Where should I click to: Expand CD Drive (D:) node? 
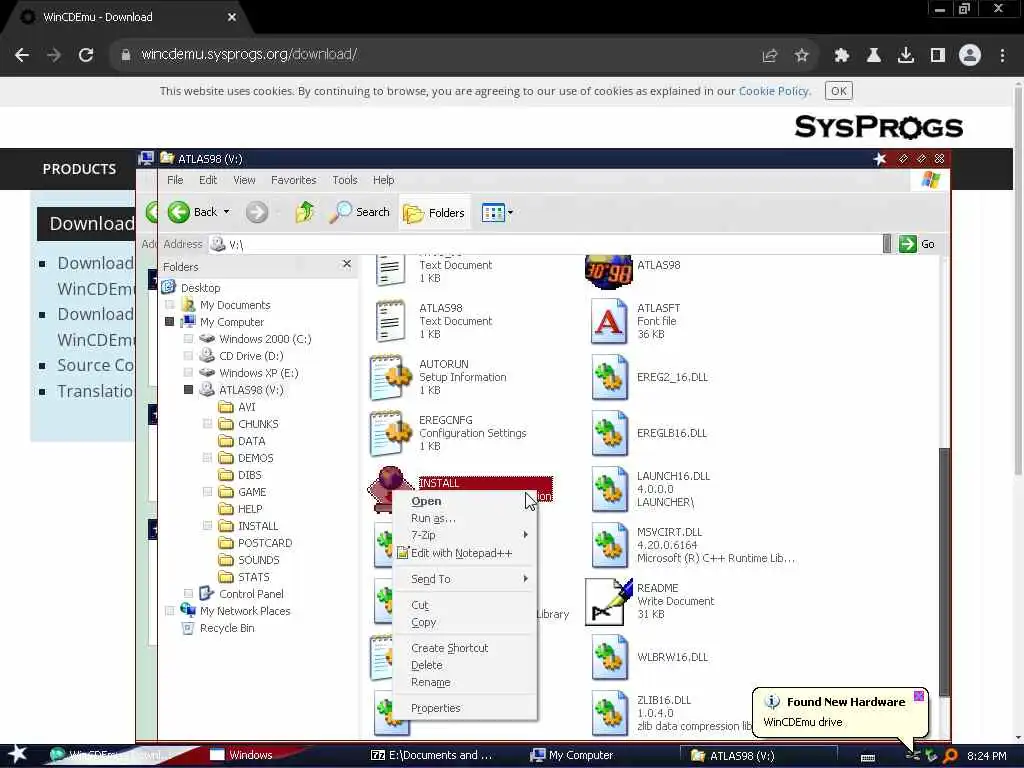click(x=188, y=356)
